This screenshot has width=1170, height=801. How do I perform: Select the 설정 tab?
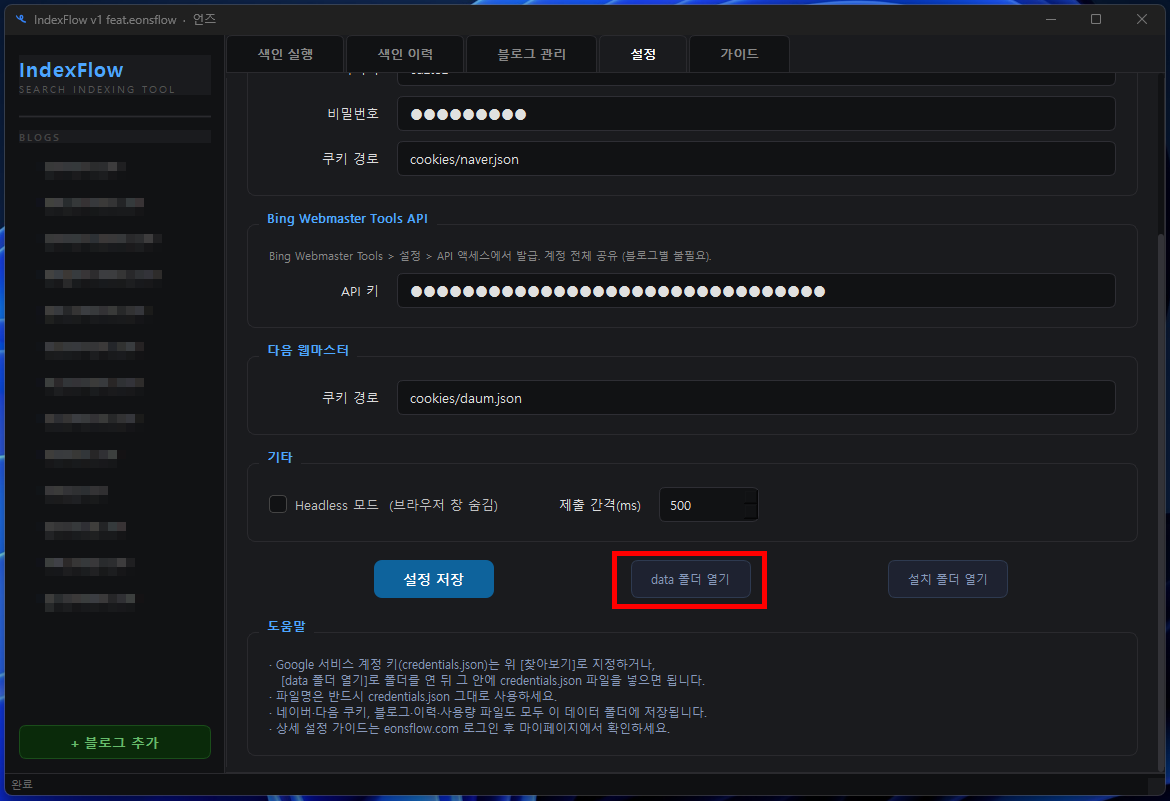coord(642,54)
